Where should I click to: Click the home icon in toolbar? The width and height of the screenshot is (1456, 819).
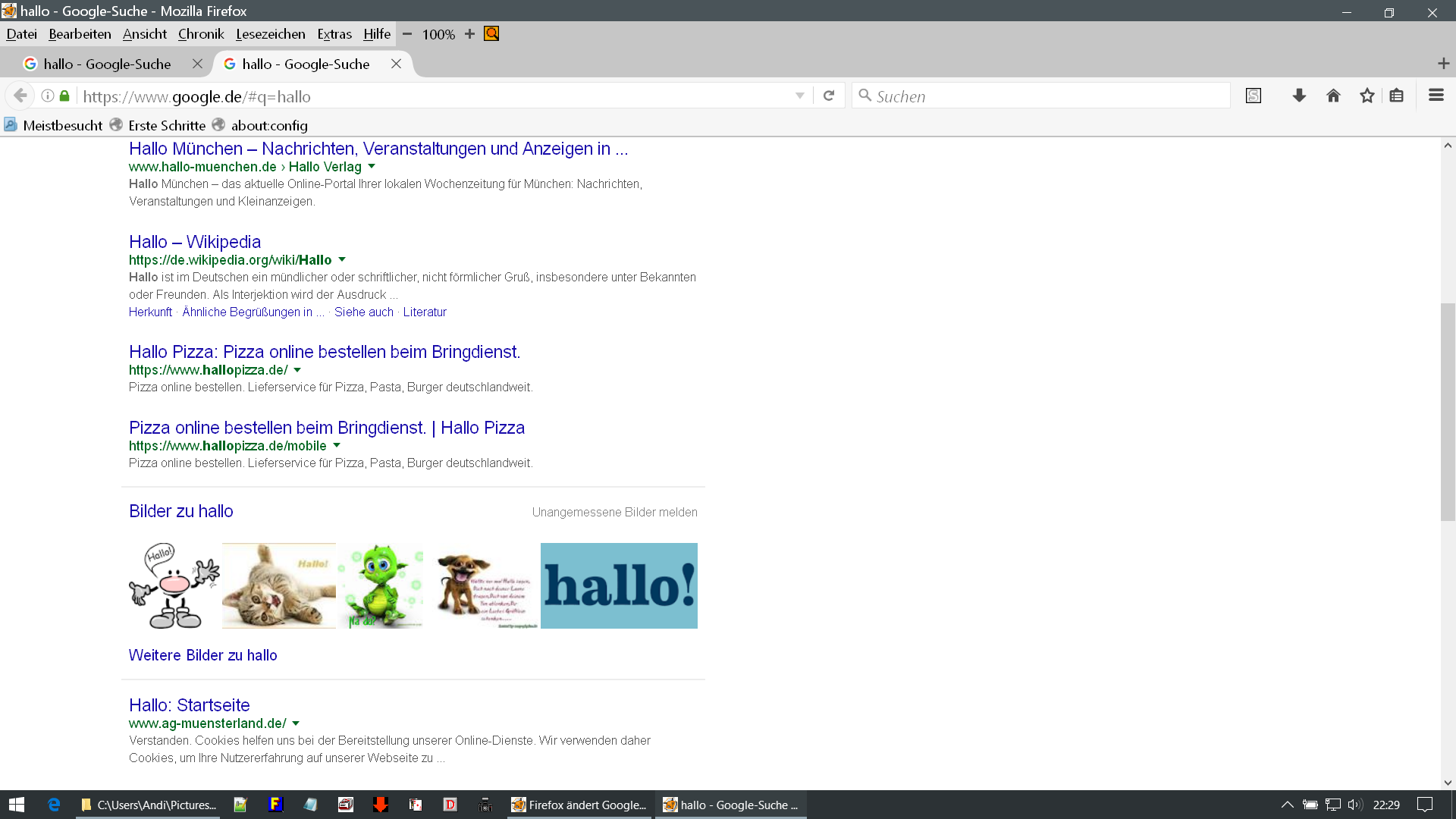(x=1333, y=96)
